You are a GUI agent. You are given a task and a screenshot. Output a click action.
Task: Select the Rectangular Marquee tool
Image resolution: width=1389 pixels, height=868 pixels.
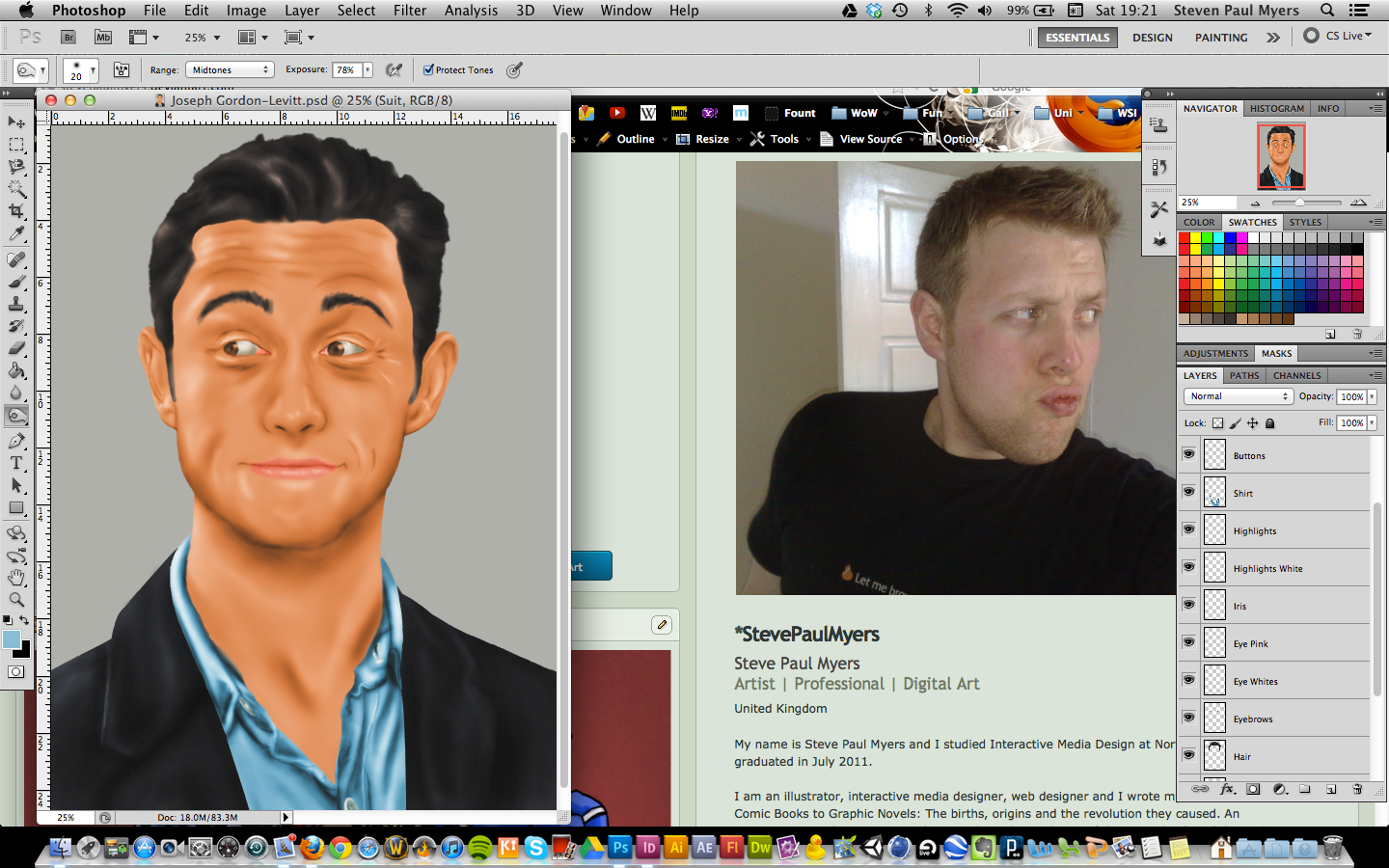(16, 145)
